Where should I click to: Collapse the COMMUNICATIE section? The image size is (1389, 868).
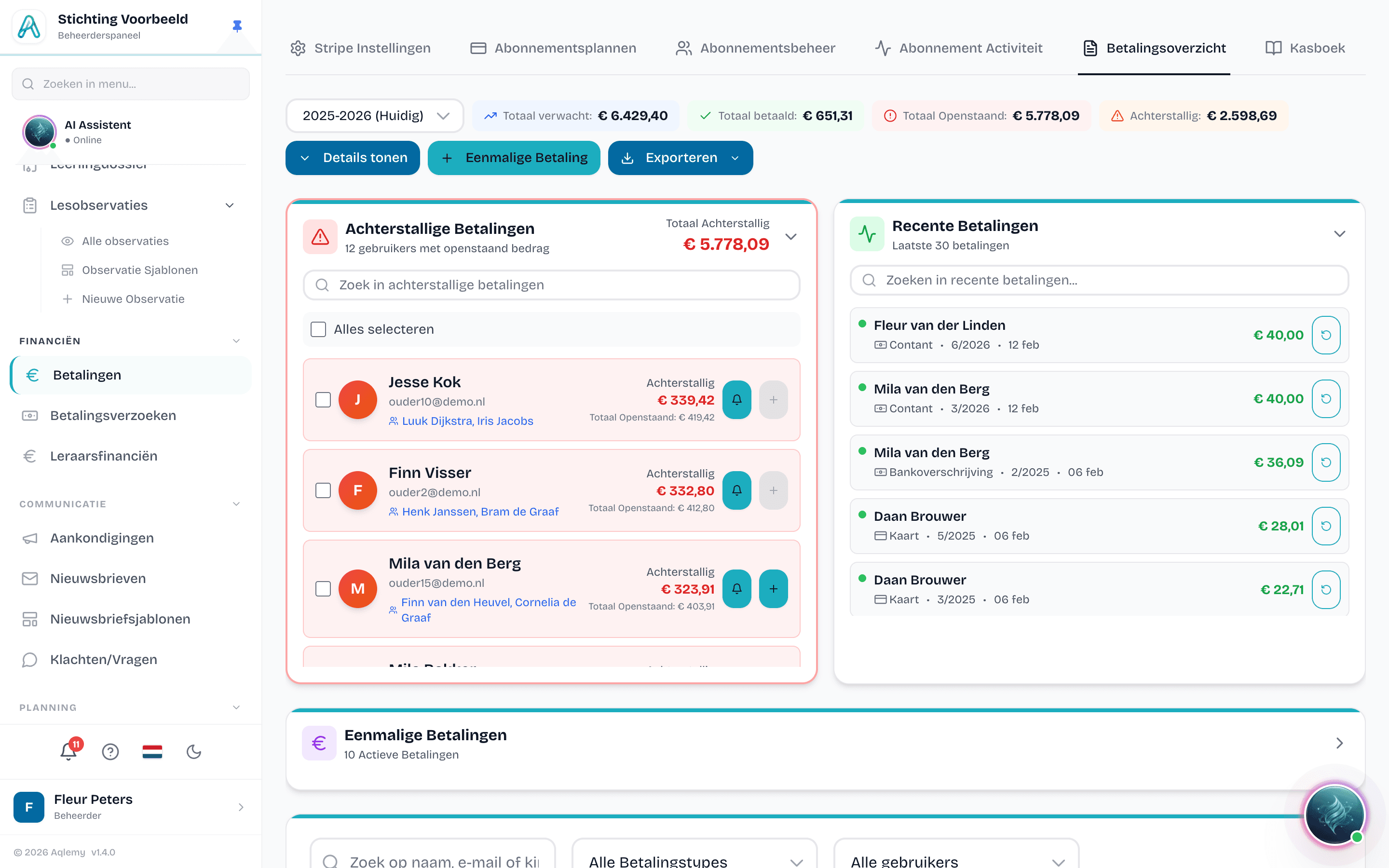236,504
